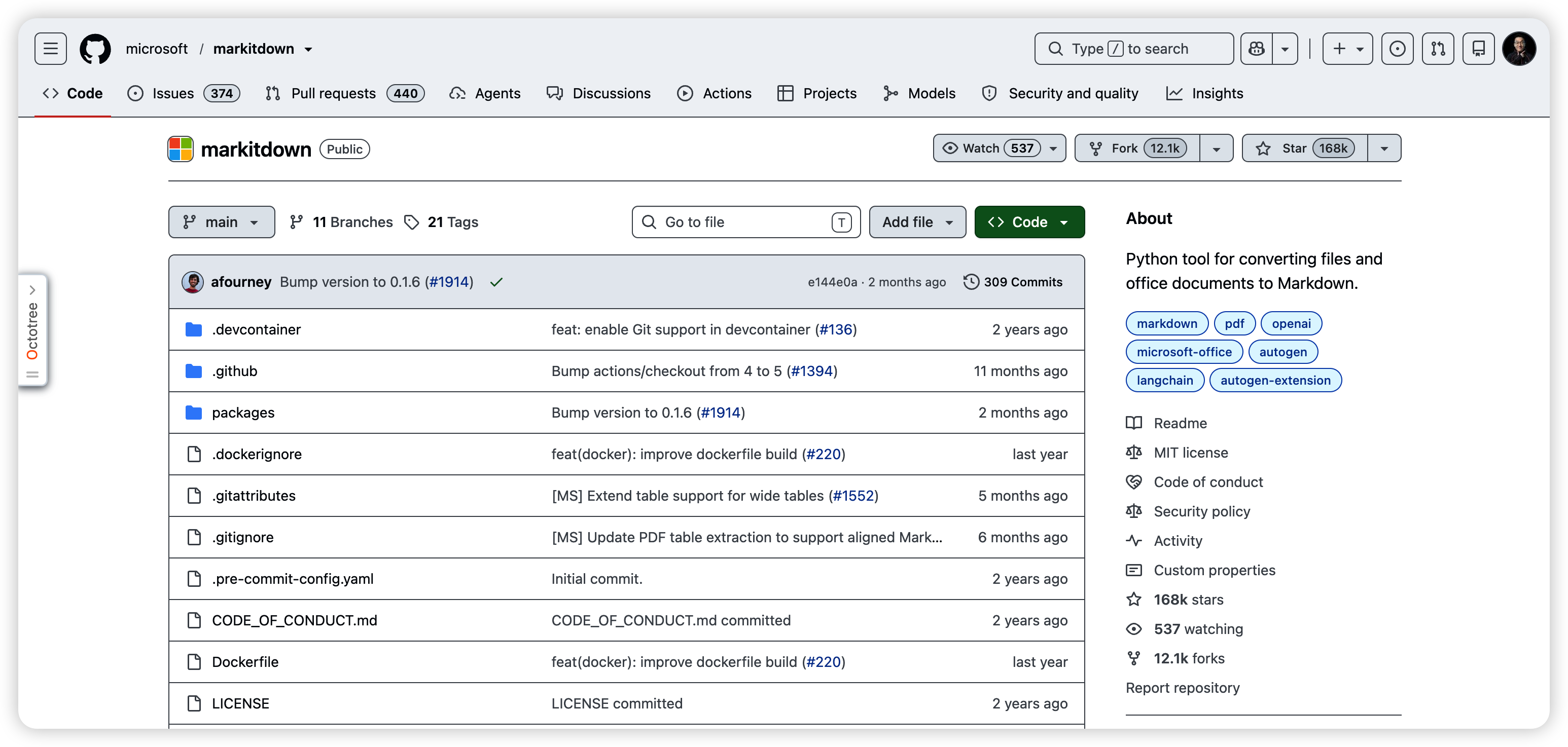Open the Security and quality tab
This screenshot has height=747, width=1568.
pos(1060,93)
